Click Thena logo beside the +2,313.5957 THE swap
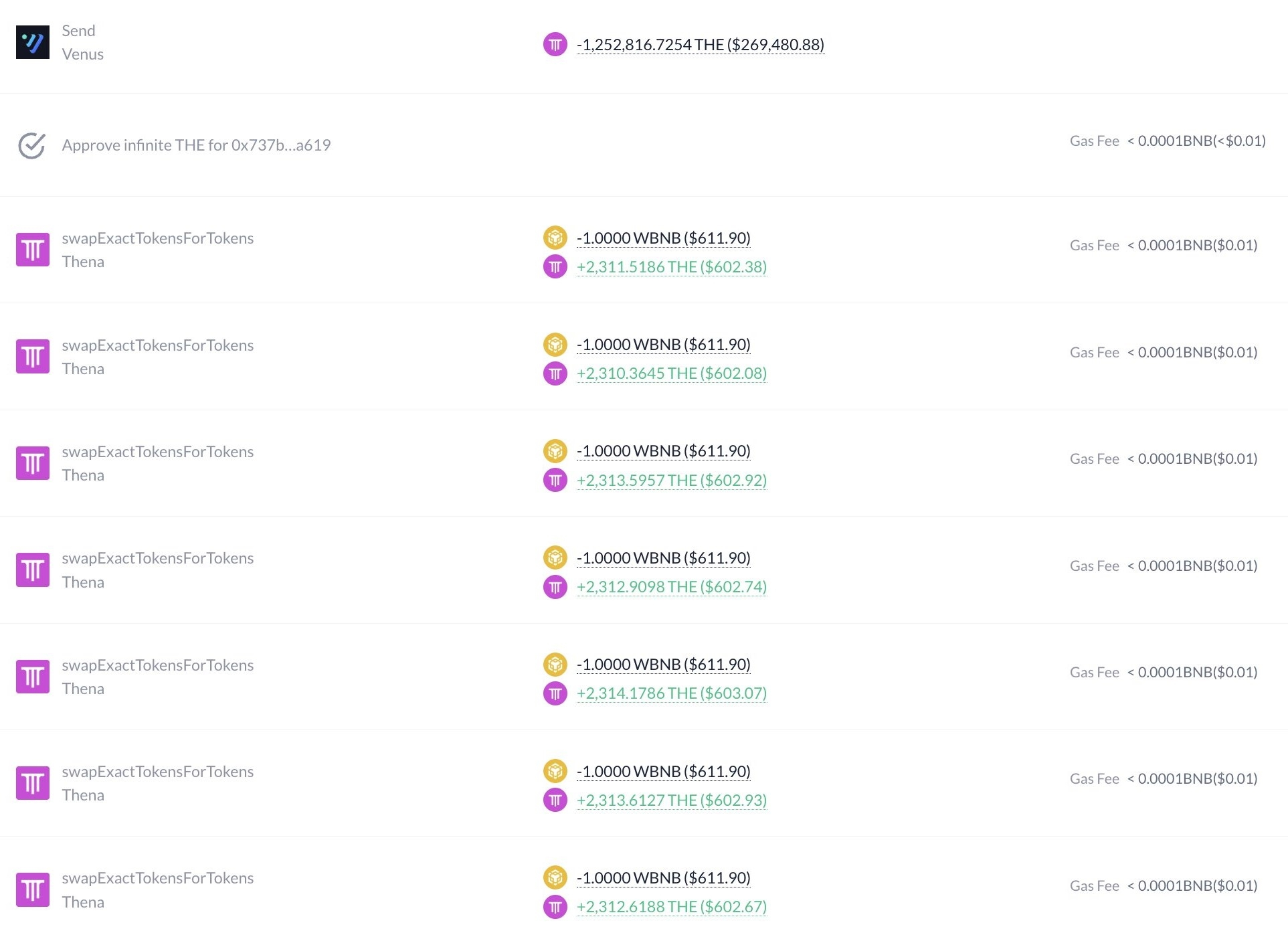This screenshot has height=937, width=1288. (x=32, y=463)
